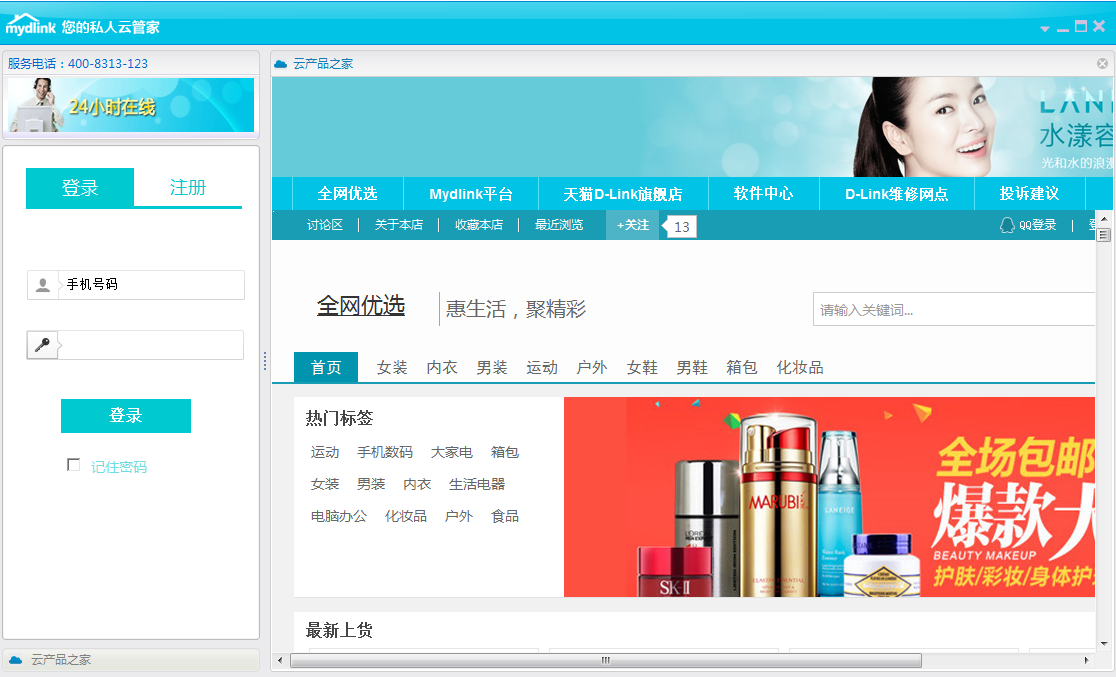Click the follower count badge 13
The width and height of the screenshot is (1116, 677).
680,227
